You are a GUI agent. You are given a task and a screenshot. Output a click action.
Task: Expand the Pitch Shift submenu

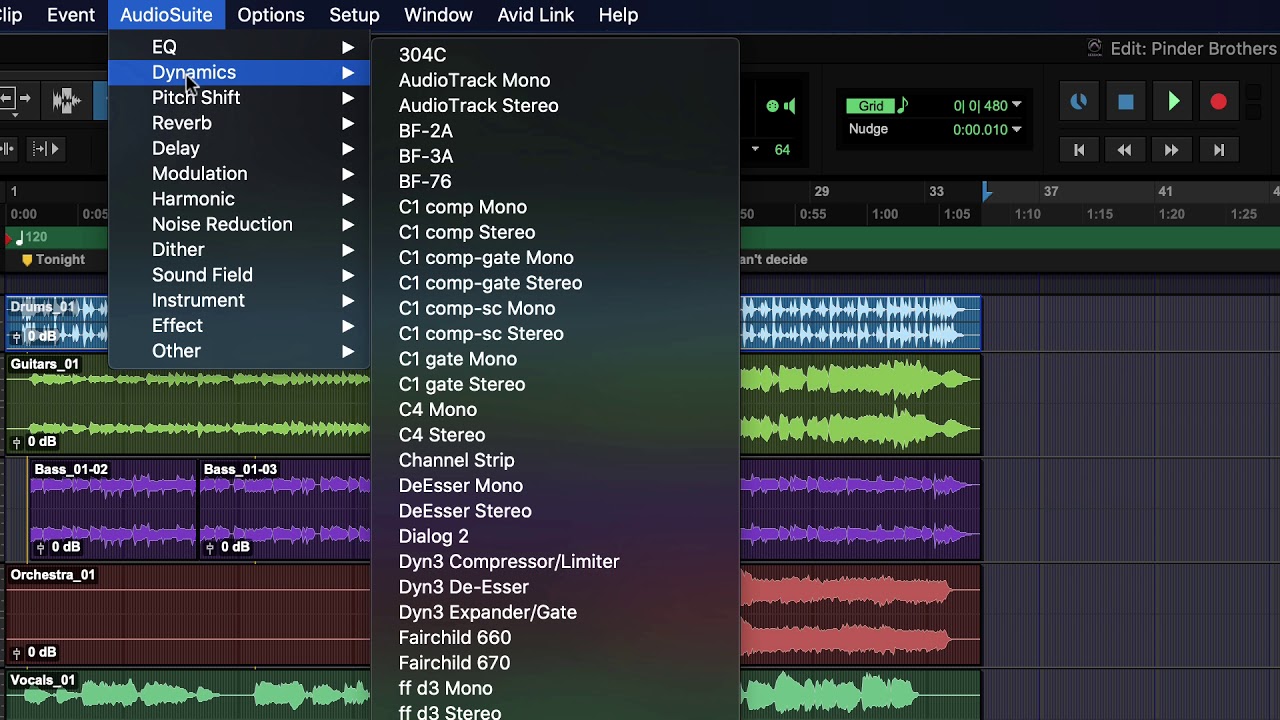coord(239,98)
